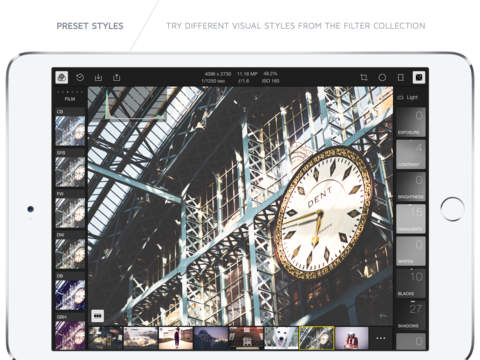Adjust the Blacks slider tile showing 10
Screen dimensions: 480x360
coord(411,283)
